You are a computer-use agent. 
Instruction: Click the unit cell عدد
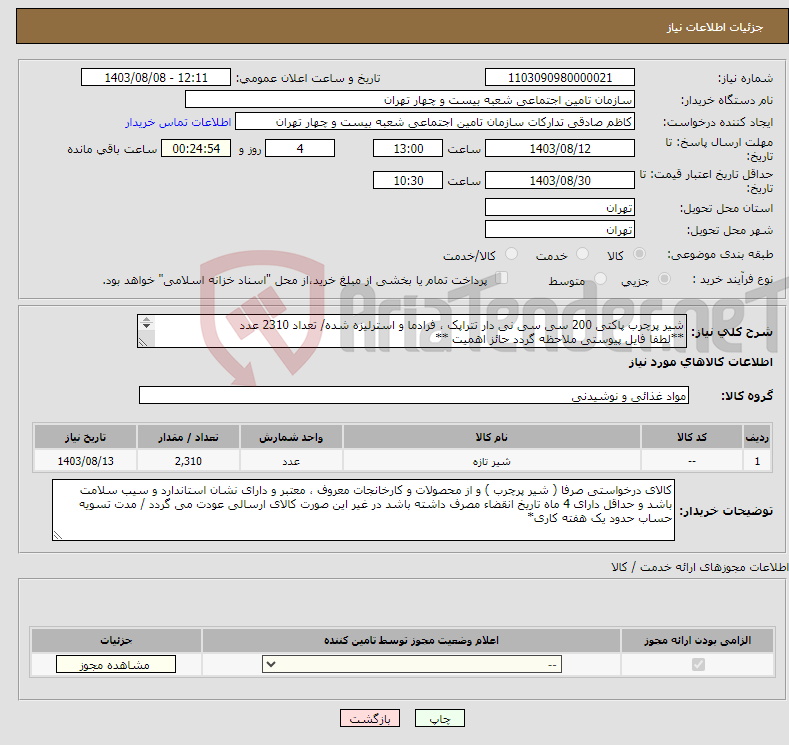[291, 461]
